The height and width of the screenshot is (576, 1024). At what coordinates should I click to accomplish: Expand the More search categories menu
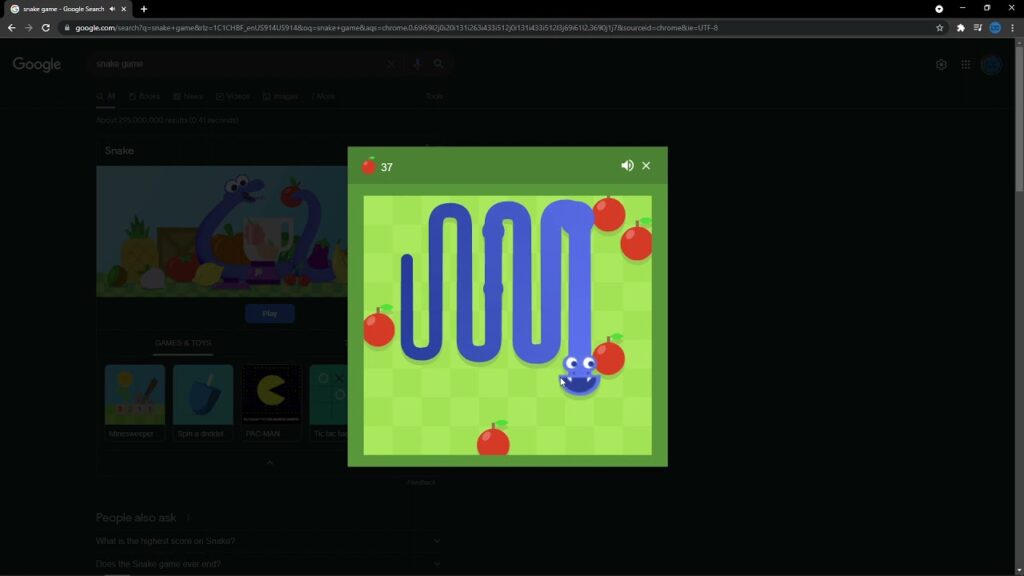[x=323, y=96]
